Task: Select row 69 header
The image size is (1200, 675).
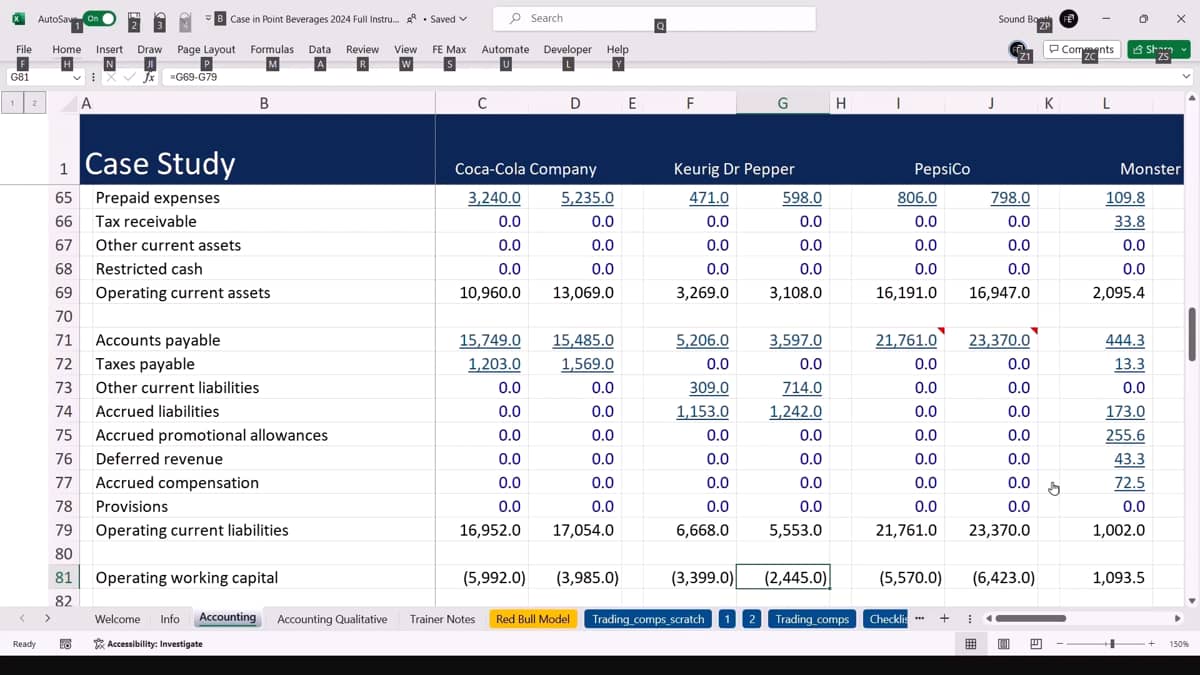Action: coord(64,293)
